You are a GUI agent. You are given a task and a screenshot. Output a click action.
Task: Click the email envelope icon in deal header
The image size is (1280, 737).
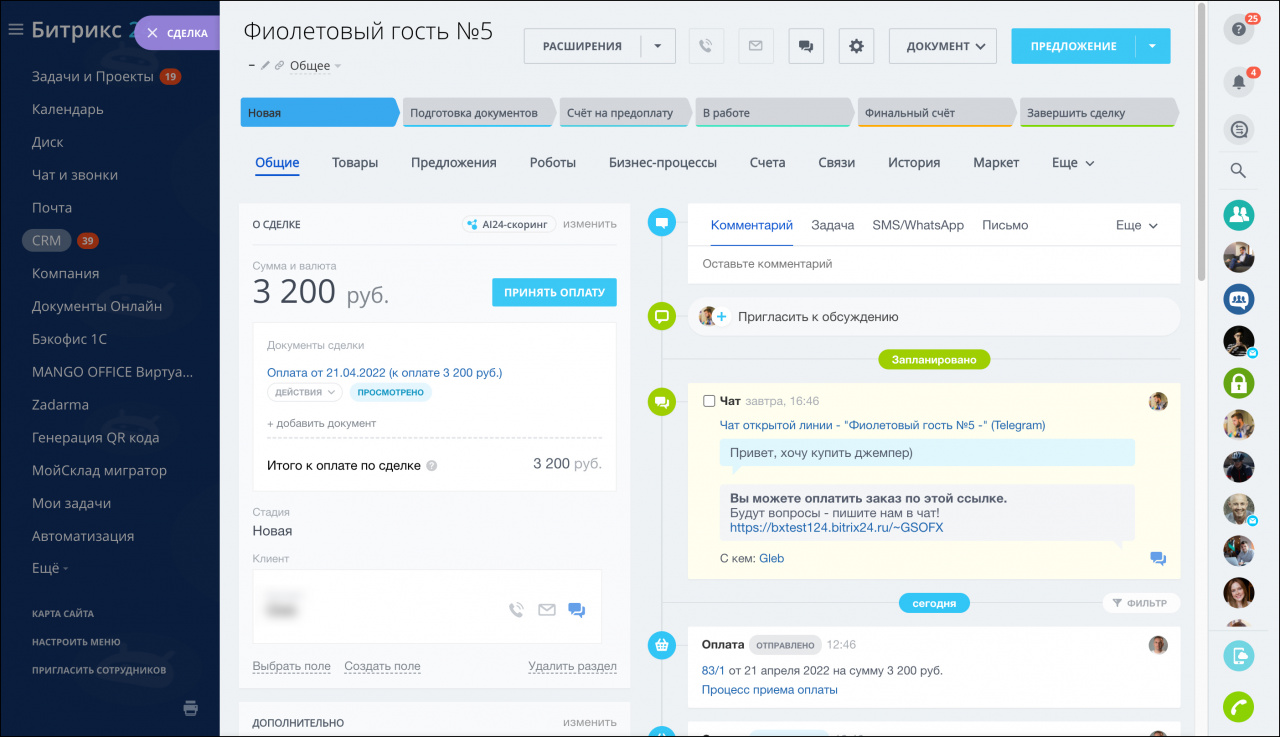tap(756, 46)
